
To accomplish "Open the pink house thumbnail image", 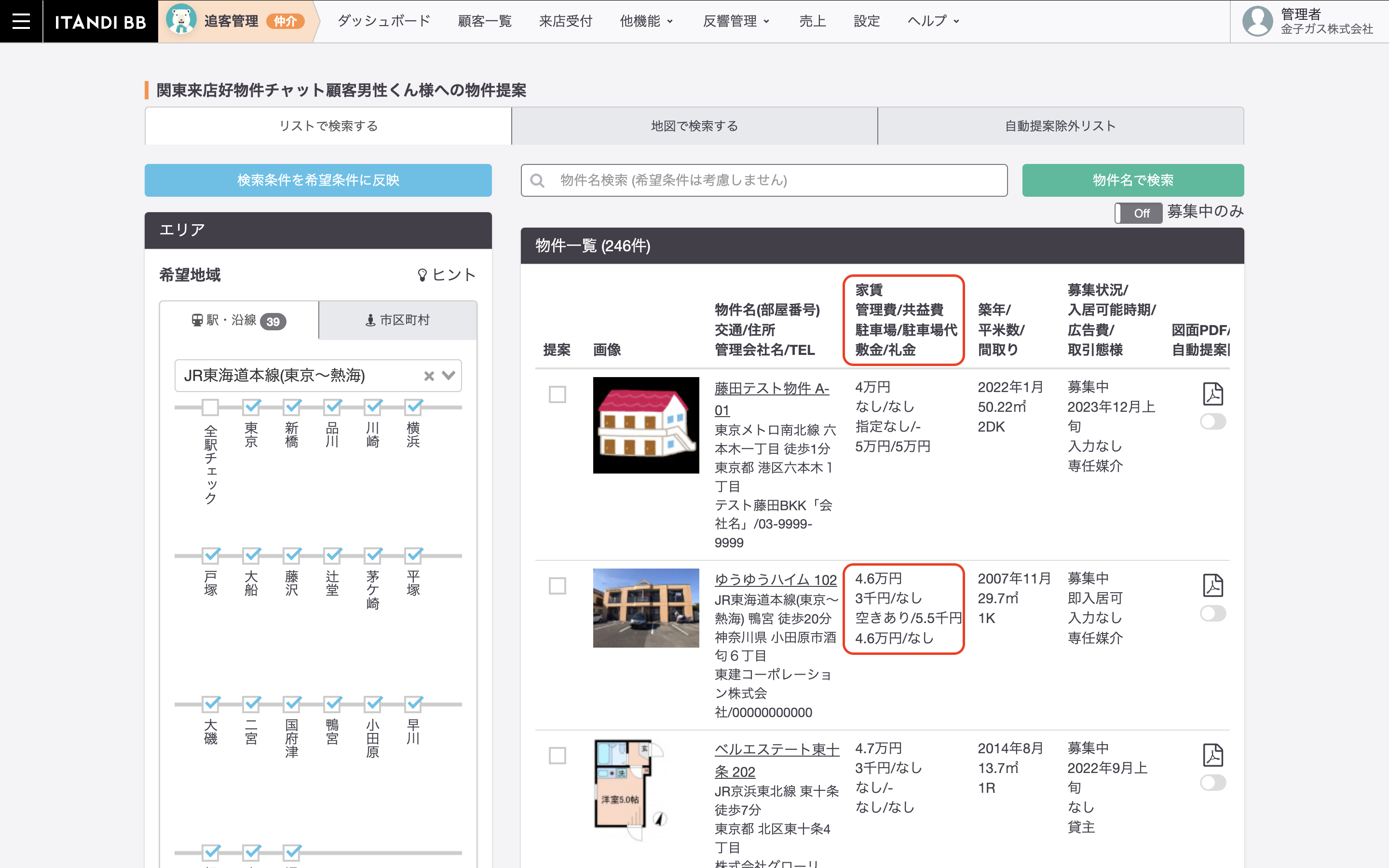I will pyautogui.click(x=646, y=425).
